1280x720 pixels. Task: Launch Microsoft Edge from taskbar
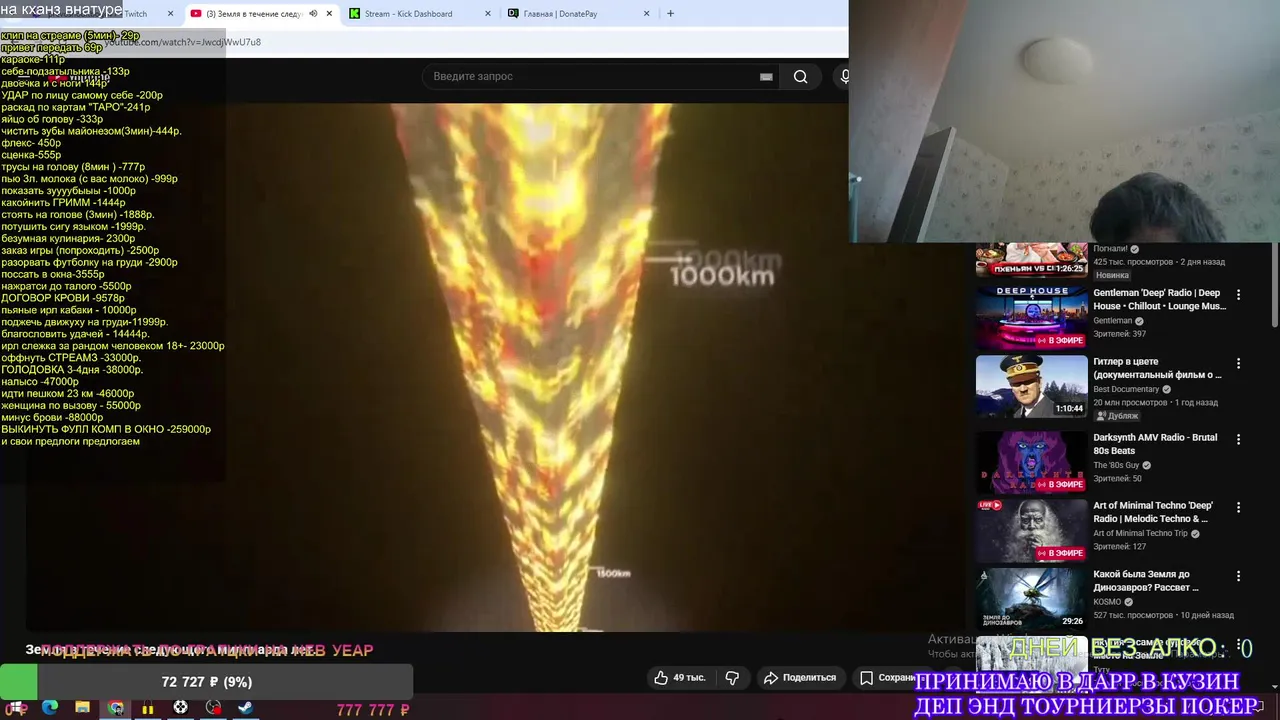tap(50, 708)
